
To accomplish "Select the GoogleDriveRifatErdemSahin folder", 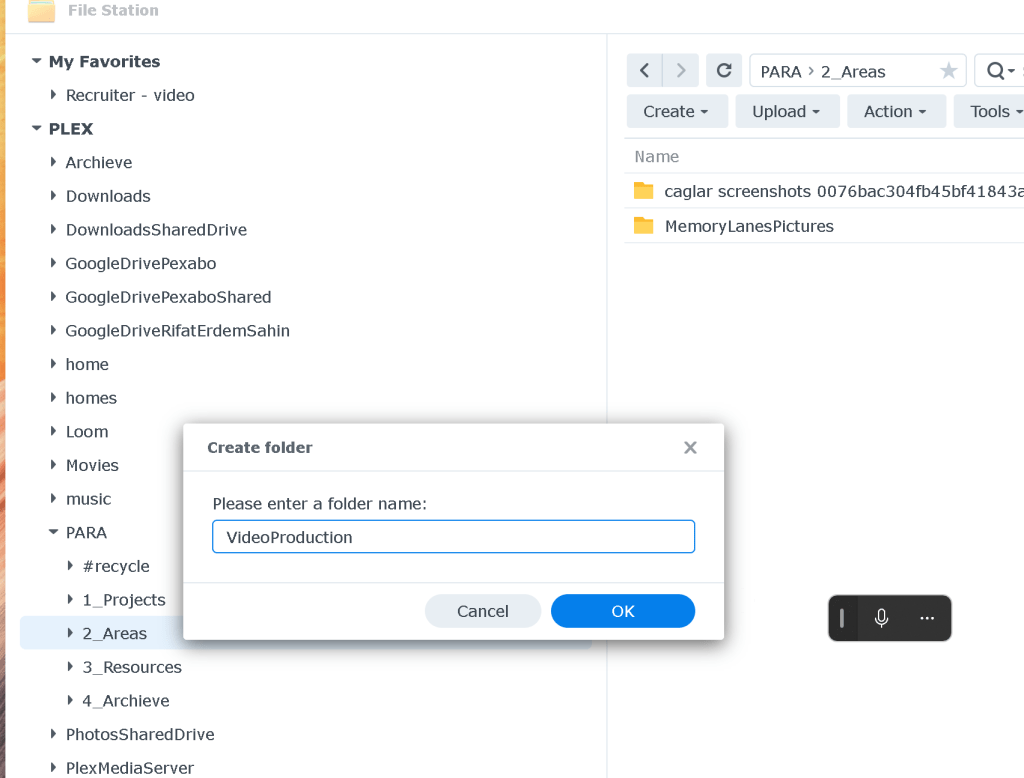I will coord(177,331).
